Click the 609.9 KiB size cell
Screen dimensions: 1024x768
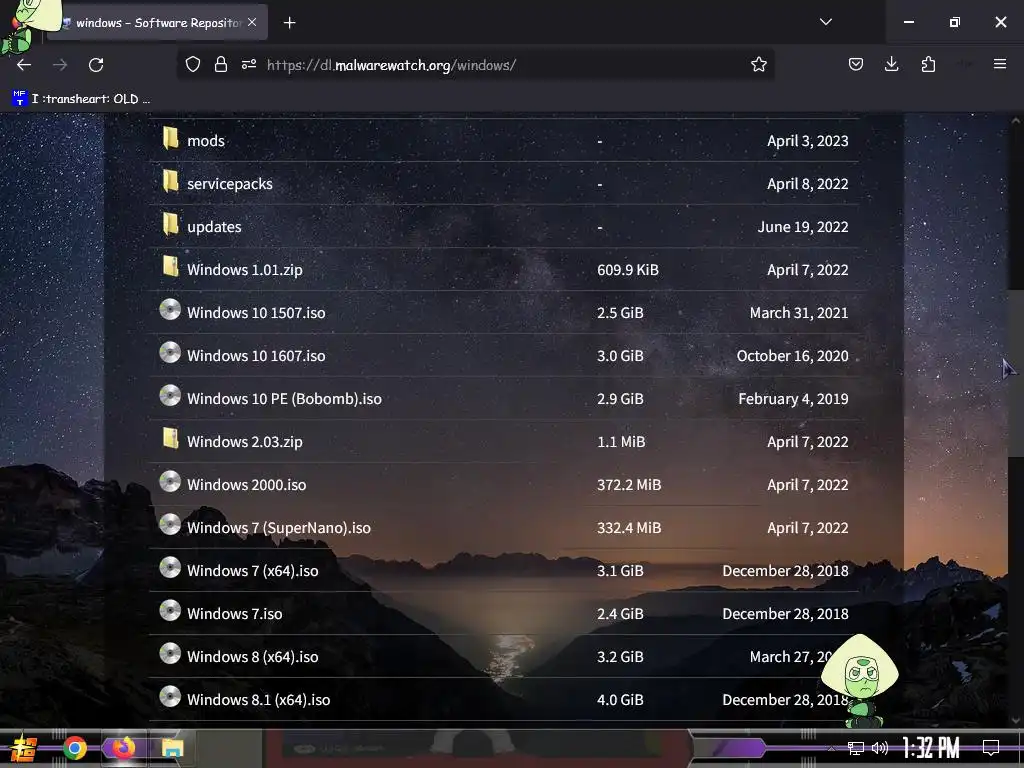pyautogui.click(x=628, y=270)
